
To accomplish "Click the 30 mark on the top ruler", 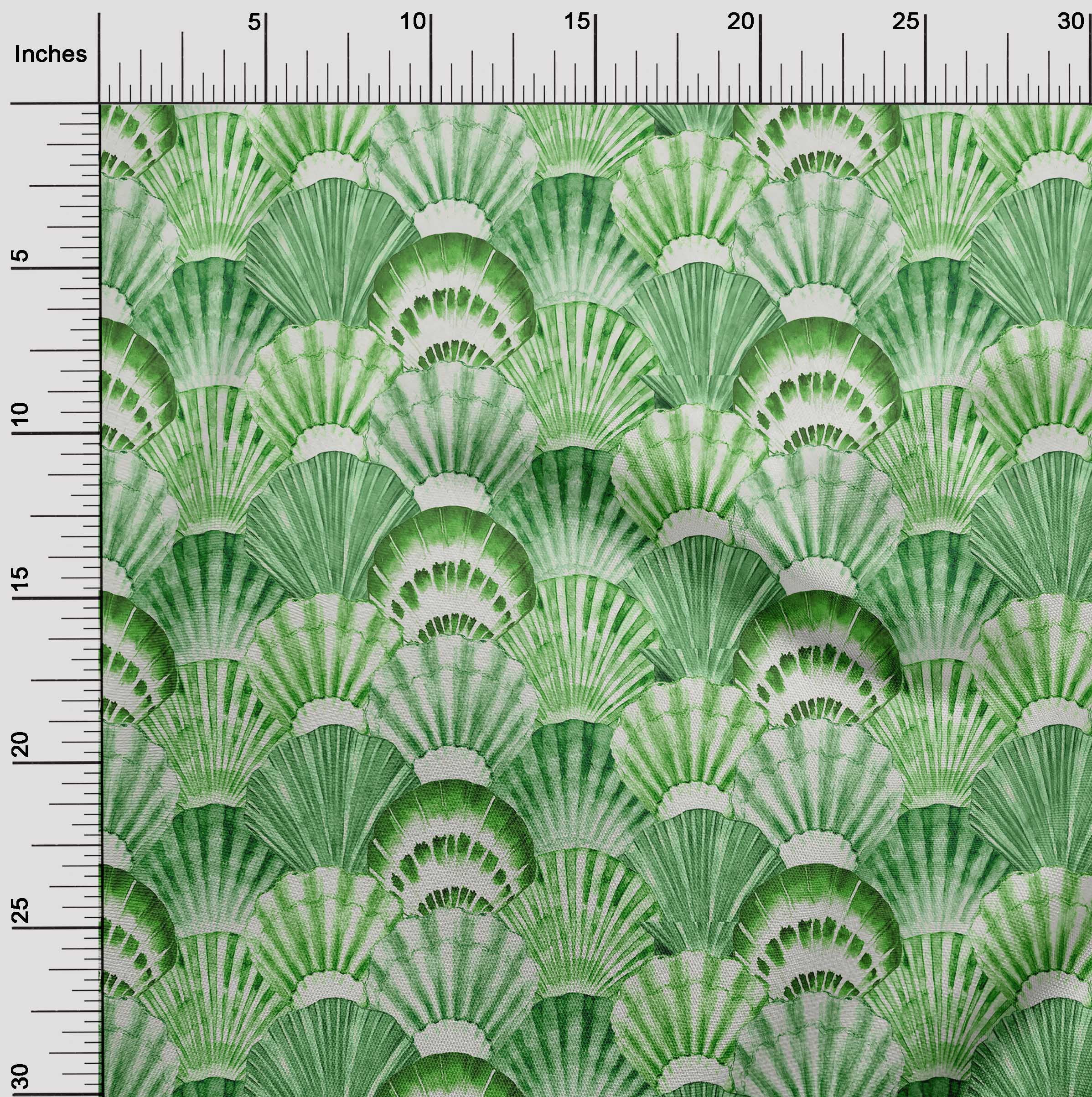I will 1071,22.
